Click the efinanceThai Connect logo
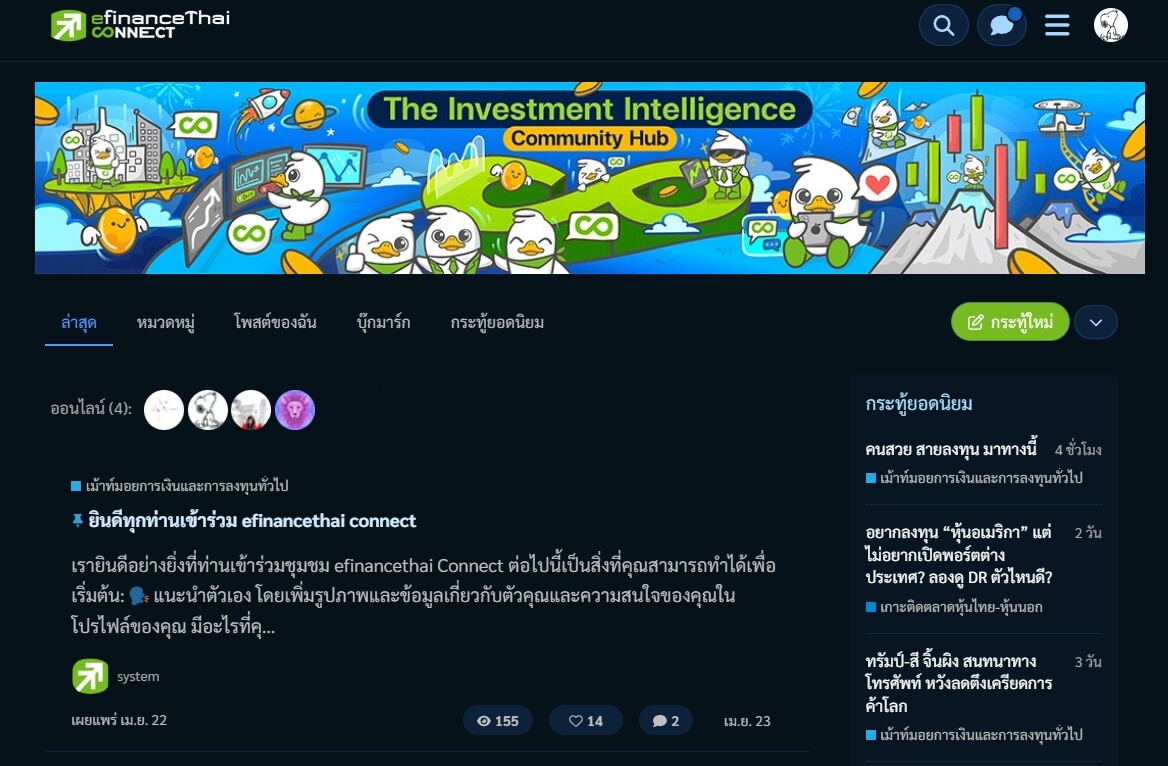 pos(141,25)
